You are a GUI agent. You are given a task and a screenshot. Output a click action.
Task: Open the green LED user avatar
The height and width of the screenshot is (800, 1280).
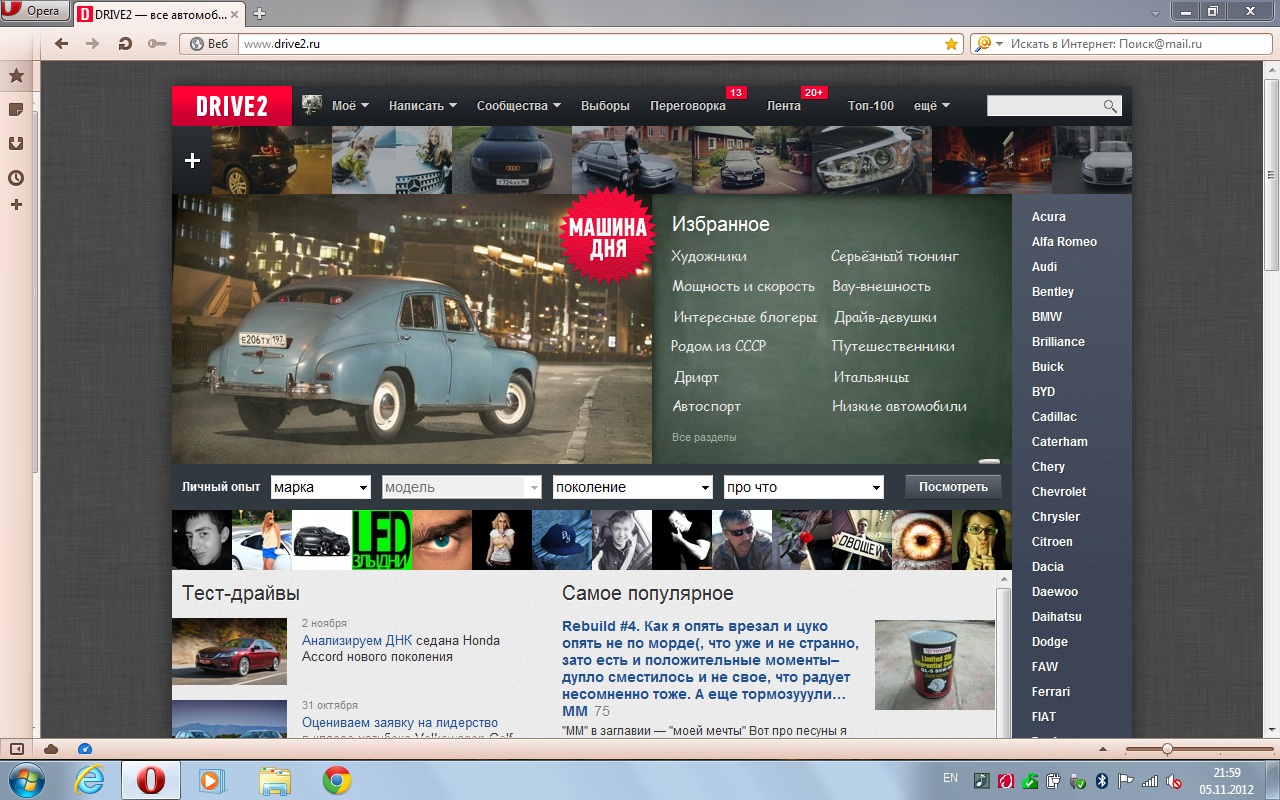382,540
